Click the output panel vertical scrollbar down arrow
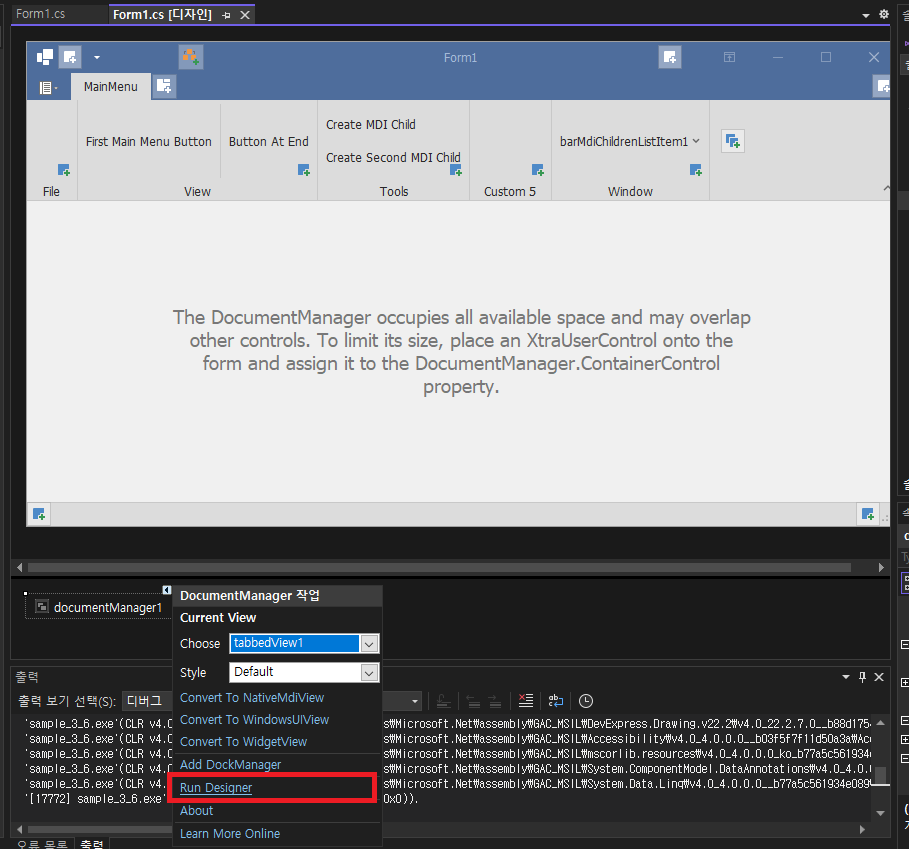 pos(881,813)
